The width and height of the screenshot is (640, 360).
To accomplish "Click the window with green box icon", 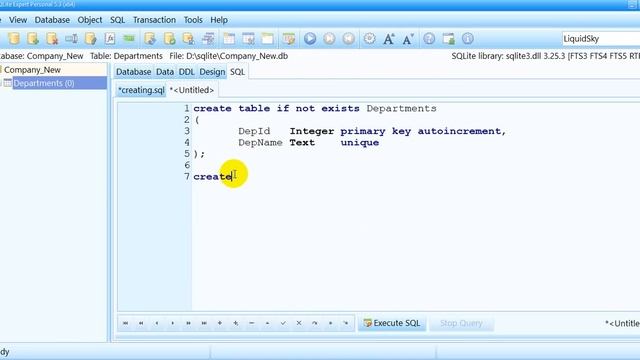I will [x=448, y=39].
